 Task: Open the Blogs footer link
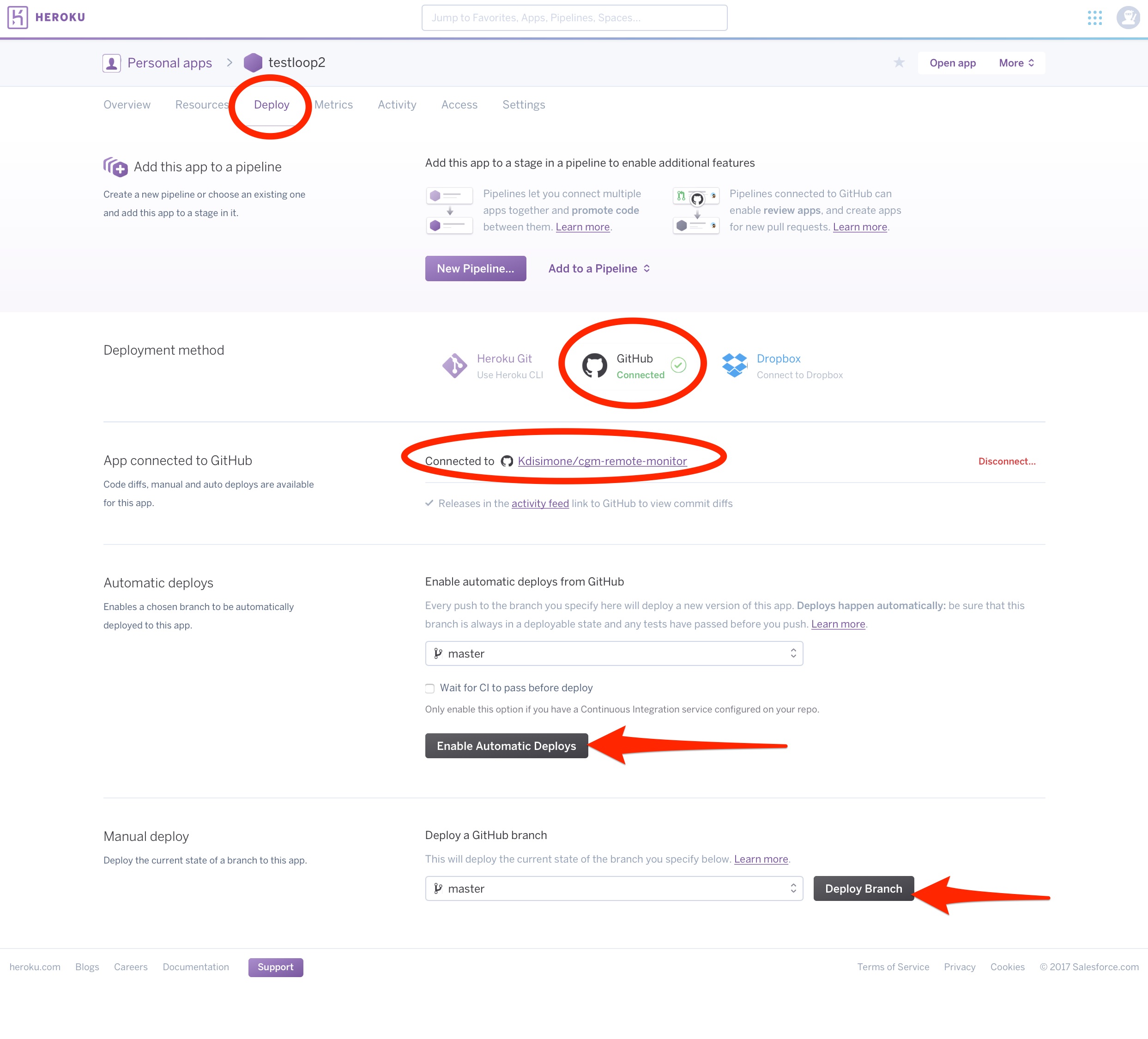click(87, 967)
